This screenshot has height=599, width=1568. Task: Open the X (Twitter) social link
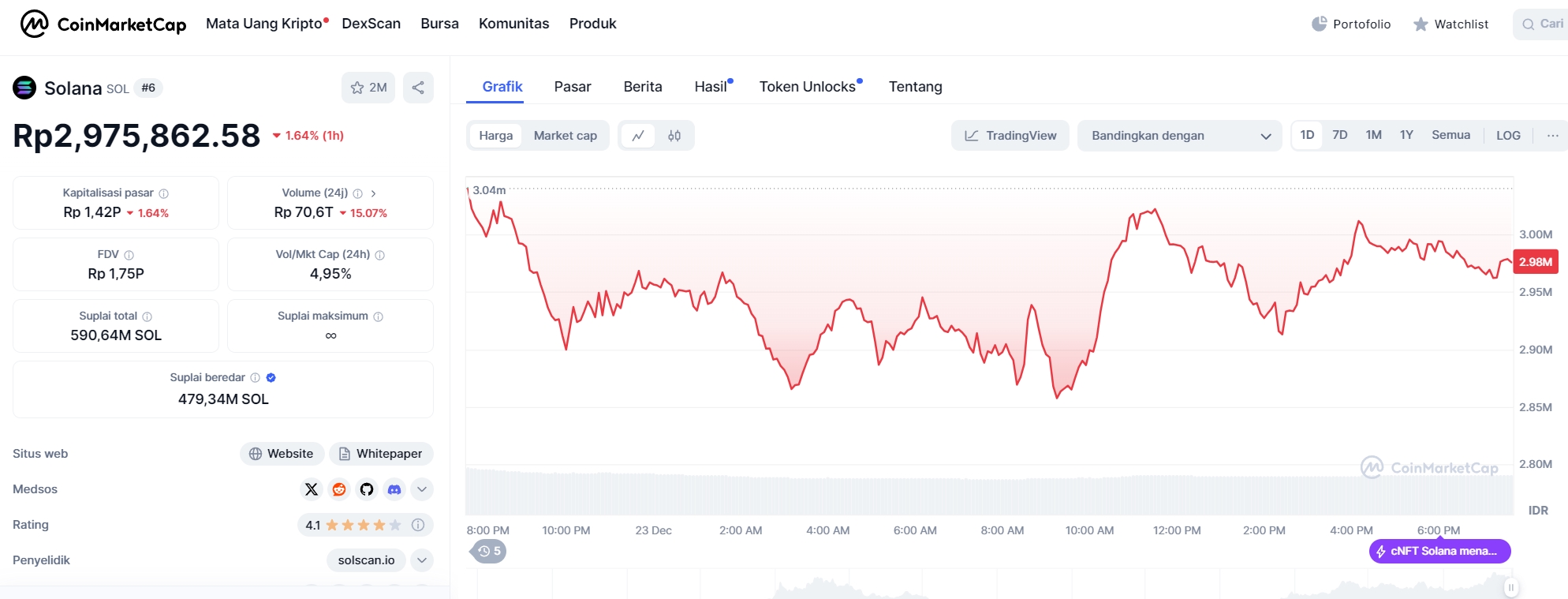pyautogui.click(x=312, y=489)
